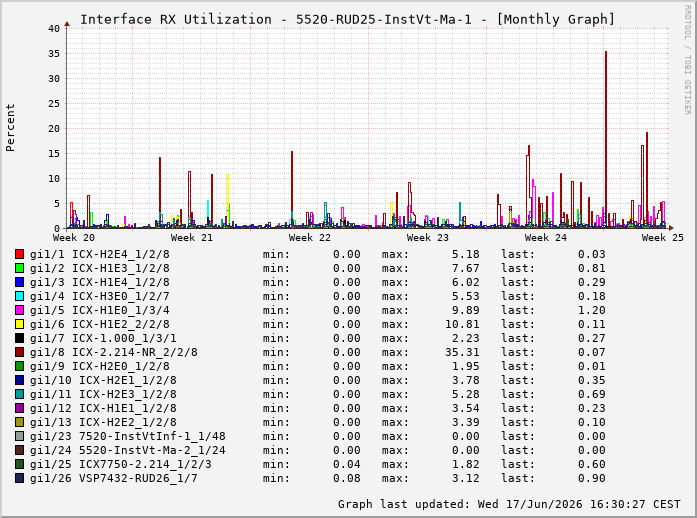Viewport: 697px width, 518px height.
Task: Click the y-axis value 20
Action: pyautogui.click(x=54, y=128)
